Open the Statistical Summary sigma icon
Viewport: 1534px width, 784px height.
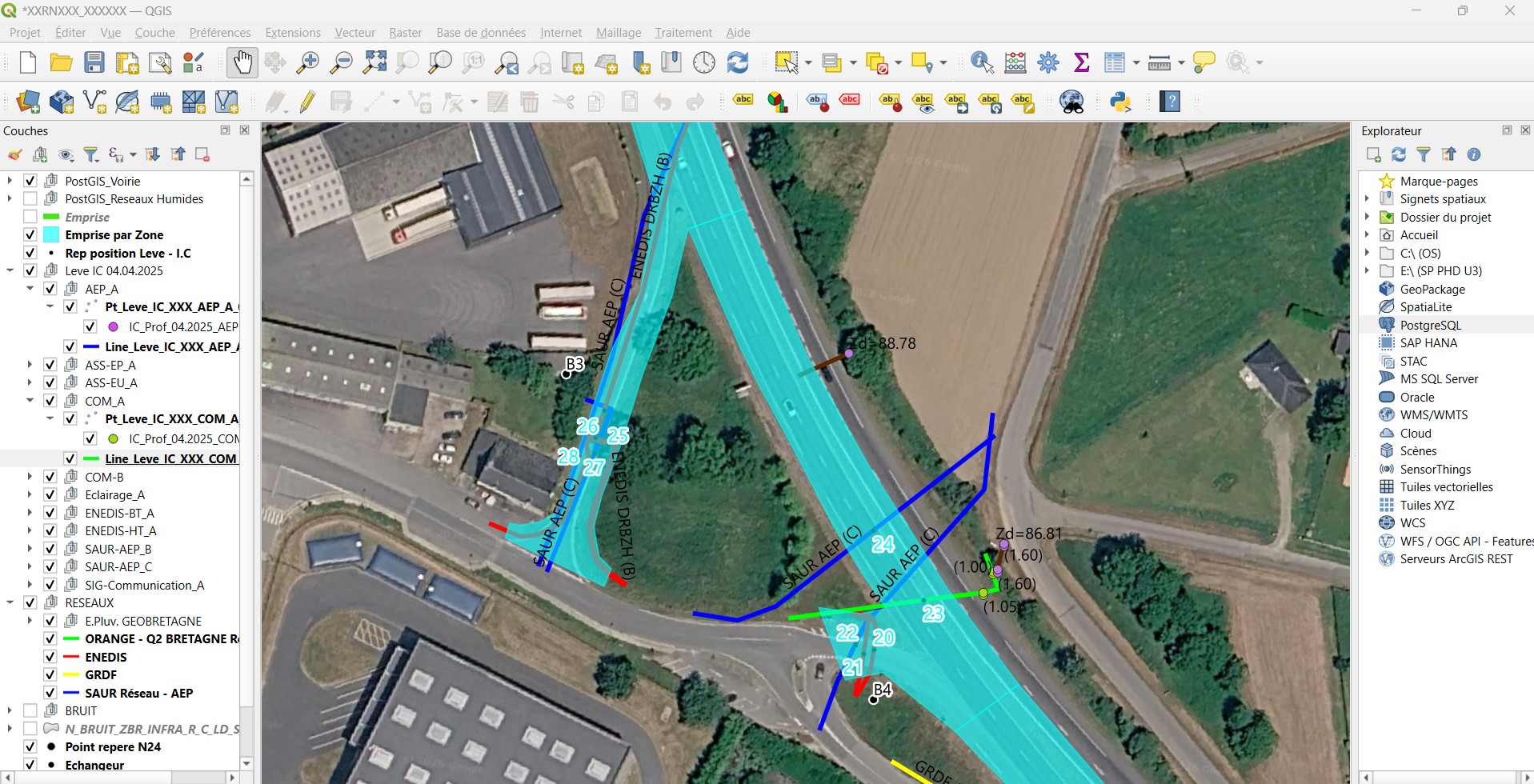coord(1082,62)
